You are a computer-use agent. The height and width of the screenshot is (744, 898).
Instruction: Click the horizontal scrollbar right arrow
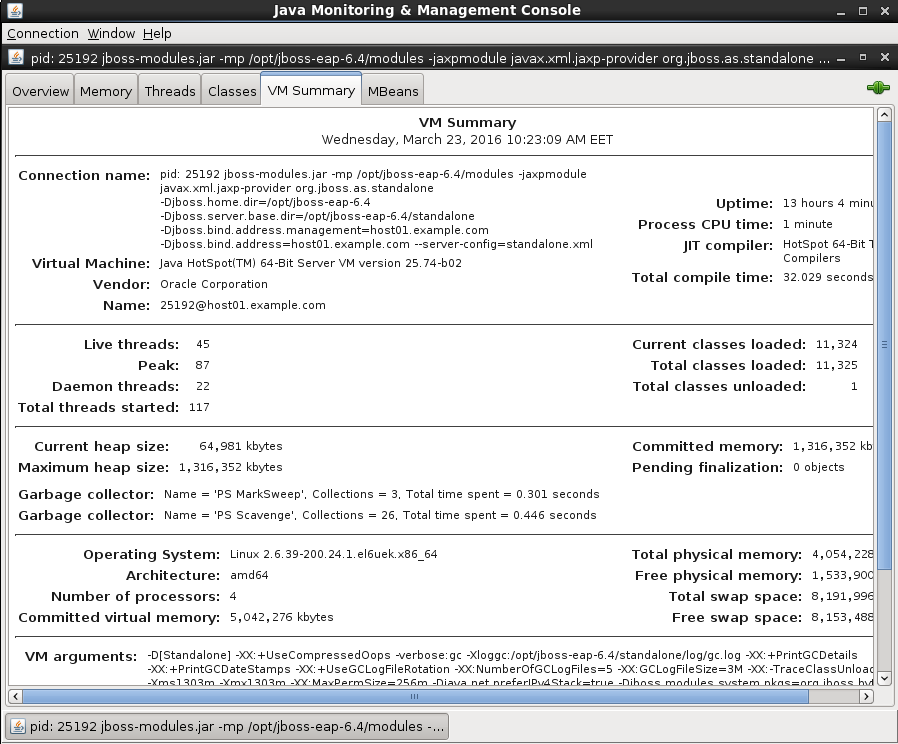pos(867,696)
